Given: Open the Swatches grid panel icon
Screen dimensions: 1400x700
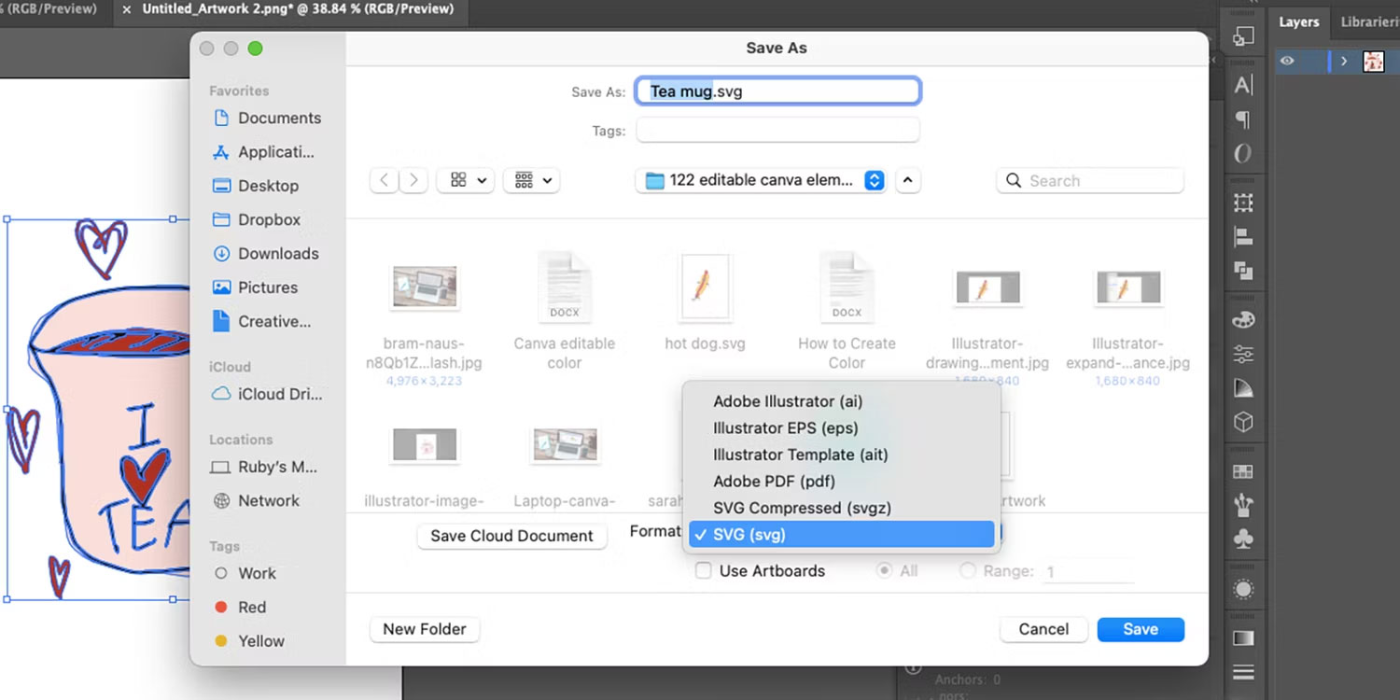Looking at the screenshot, I should [1243, 472].
